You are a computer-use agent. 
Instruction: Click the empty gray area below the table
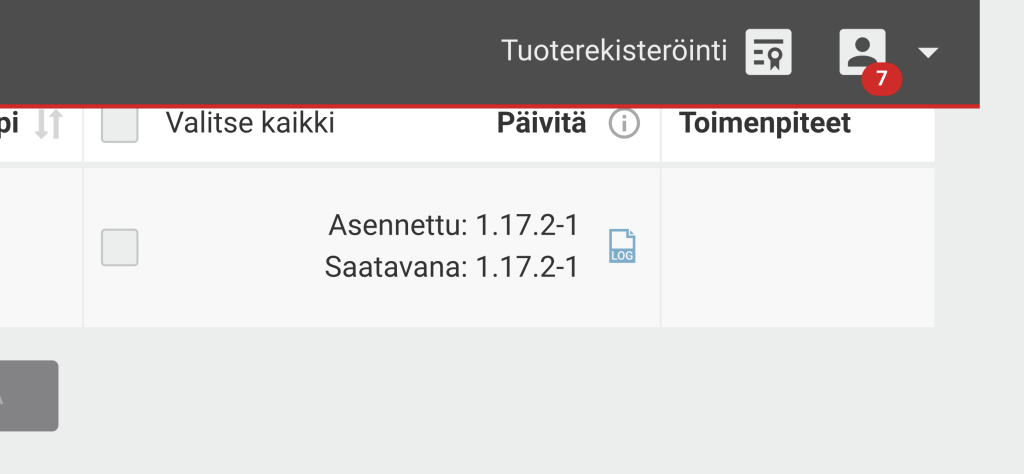coord(500,400)
